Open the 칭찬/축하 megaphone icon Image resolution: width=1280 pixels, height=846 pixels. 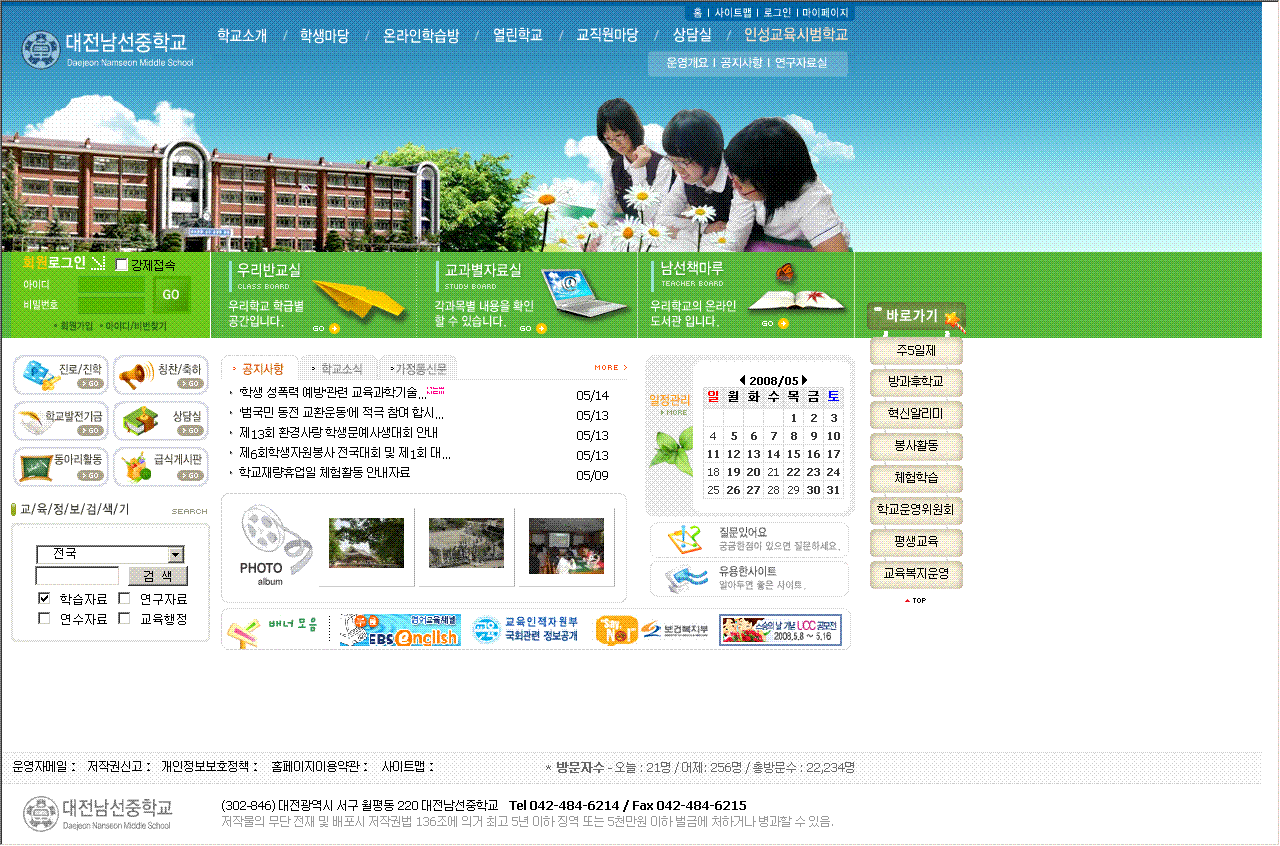point(160,375)
